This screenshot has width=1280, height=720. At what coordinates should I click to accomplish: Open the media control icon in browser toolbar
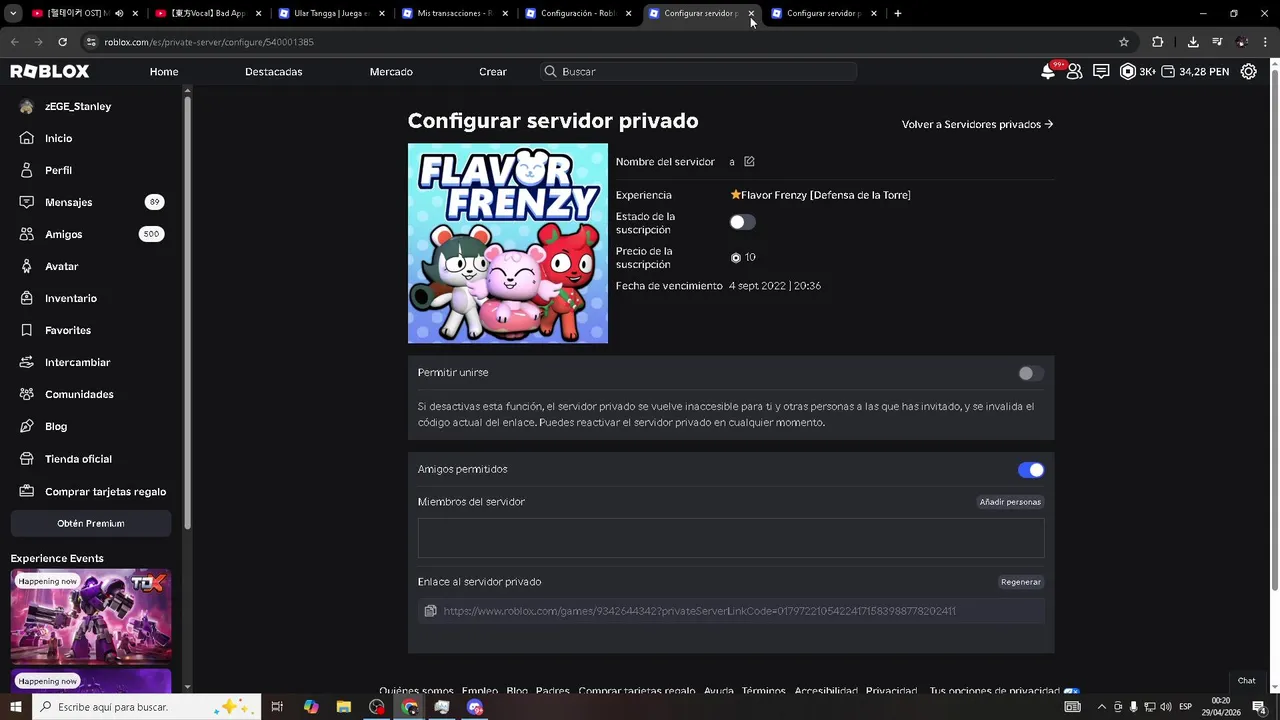tap(1217, 42)
